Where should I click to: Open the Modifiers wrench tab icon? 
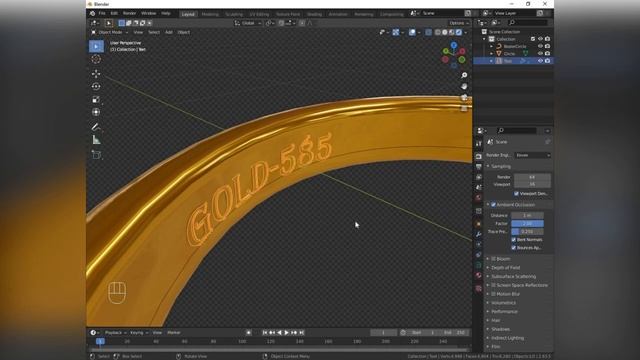click(x=478, y=234)
